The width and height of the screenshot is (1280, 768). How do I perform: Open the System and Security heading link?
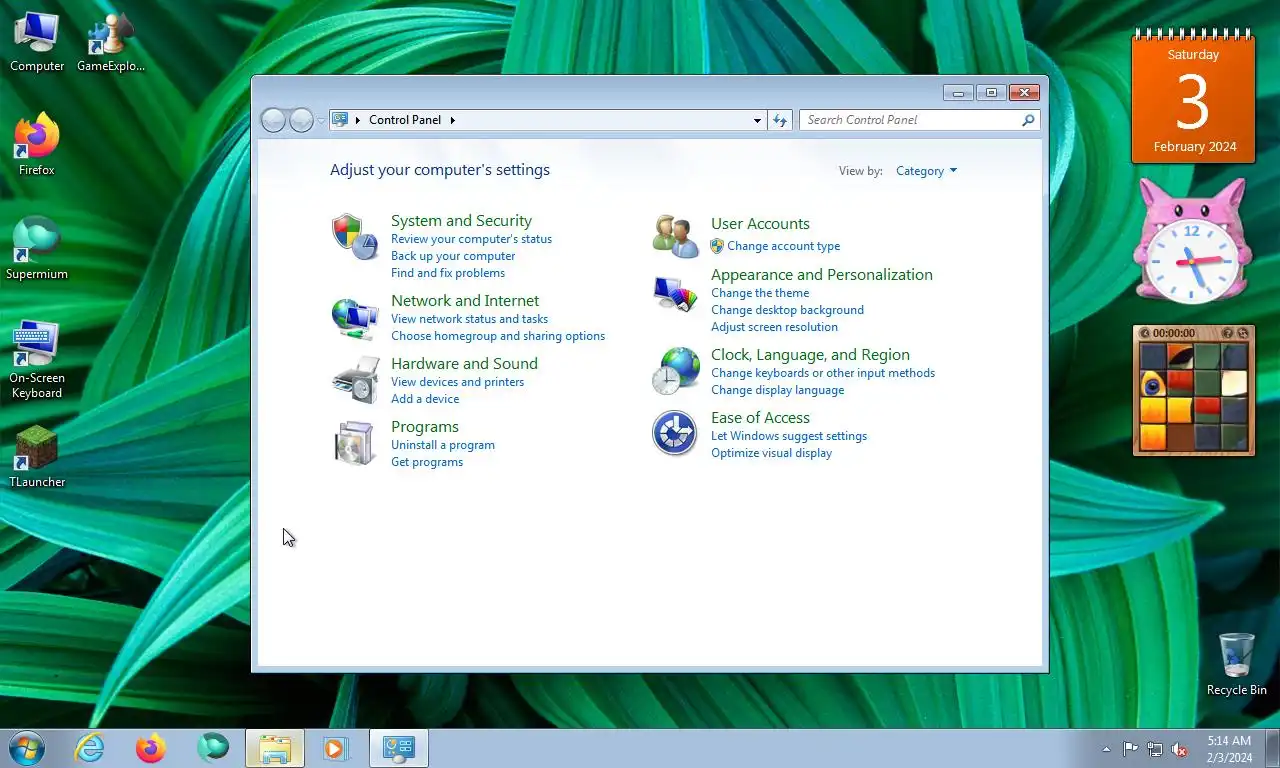click(x=461, y=221)
